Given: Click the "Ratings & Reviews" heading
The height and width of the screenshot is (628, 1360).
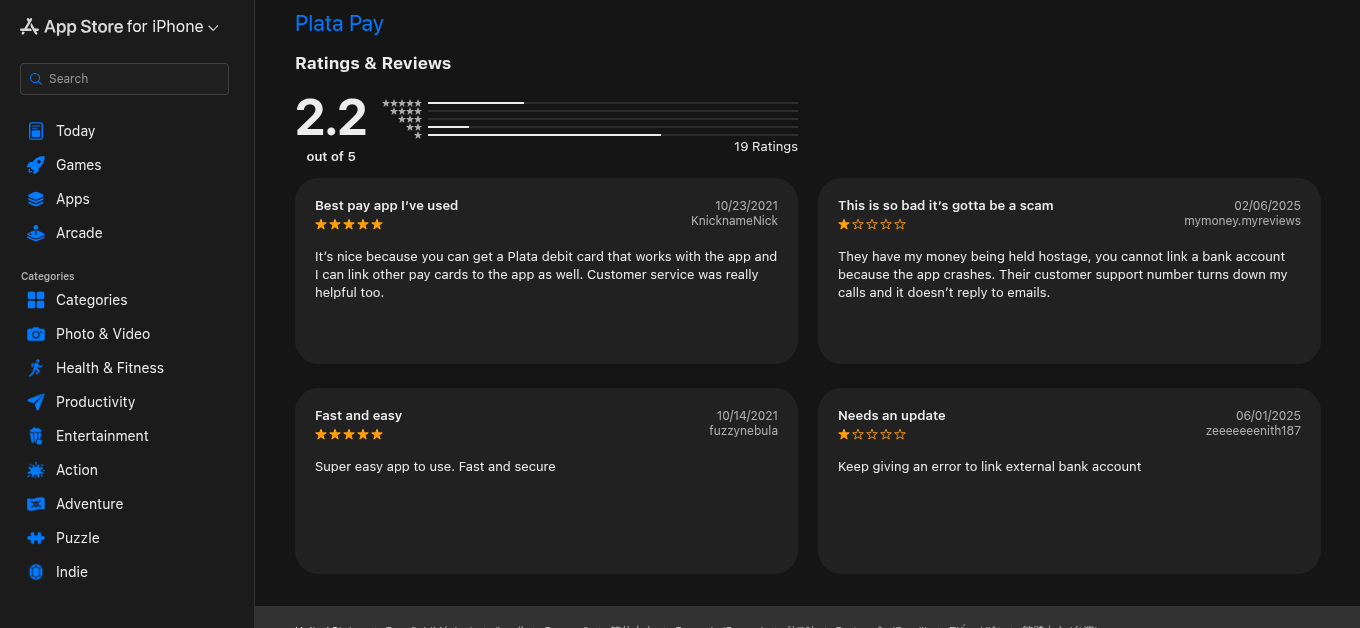Looking at the screenshot, I should point(373,63).
